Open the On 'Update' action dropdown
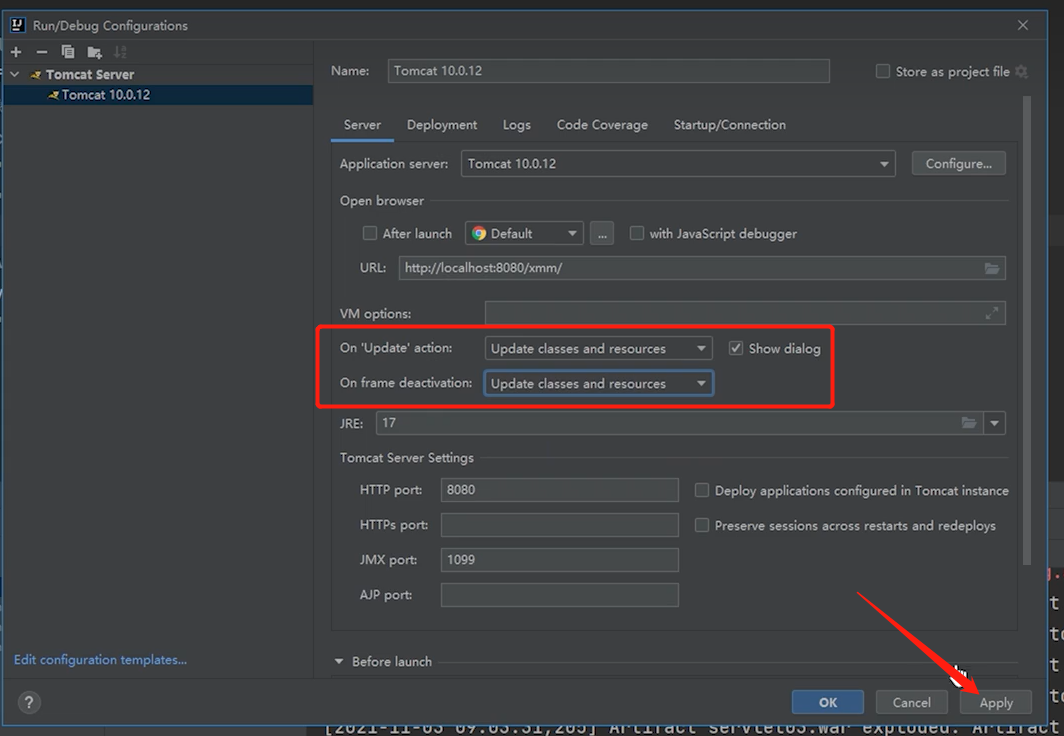The height and width of the screenshot is (736, 1064). tap(598, 348)
